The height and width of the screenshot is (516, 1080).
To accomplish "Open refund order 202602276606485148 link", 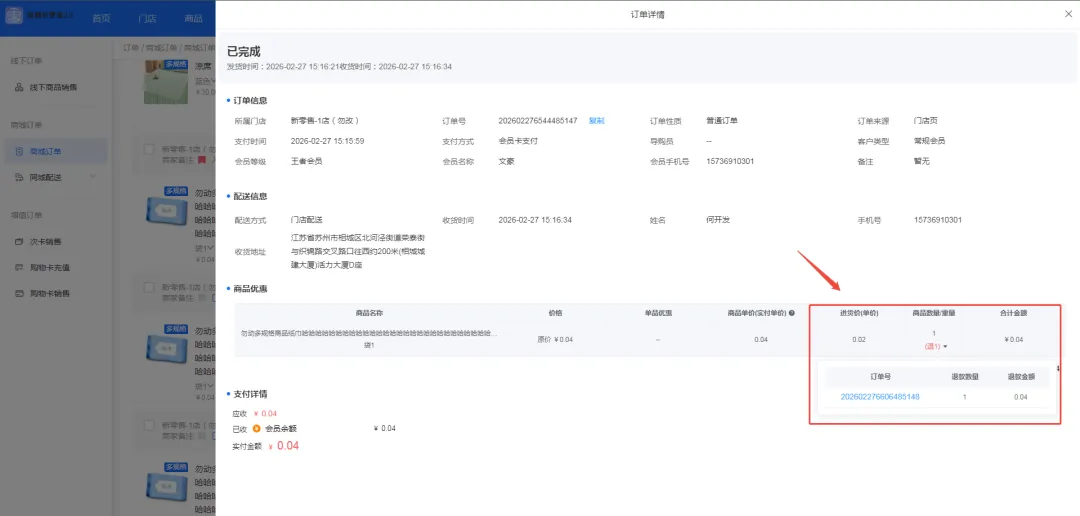I will point(880,397).
